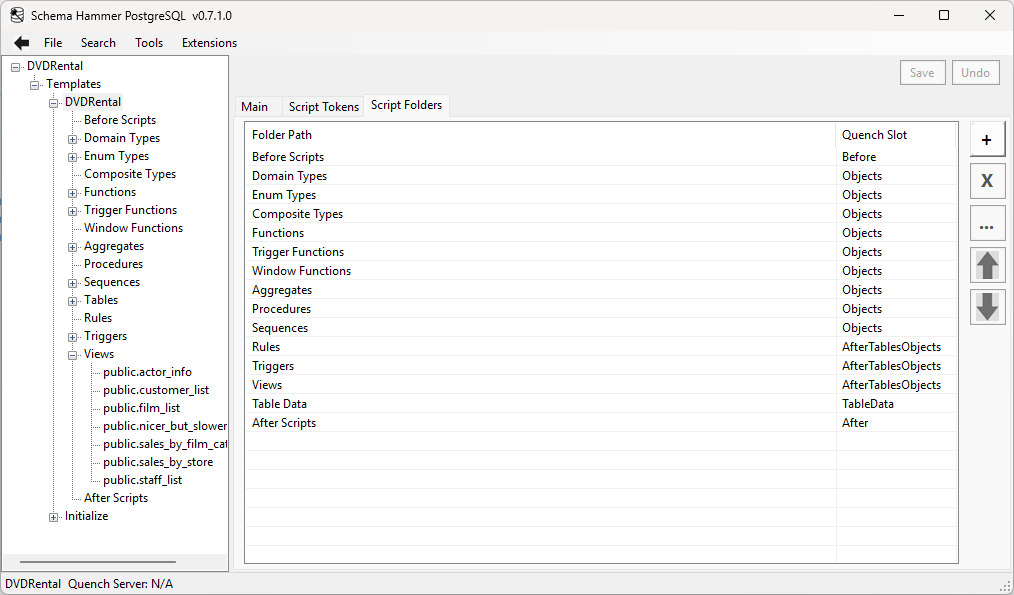Click the add (+) row button
This screenshot has height=595, width=1014.
987,139
